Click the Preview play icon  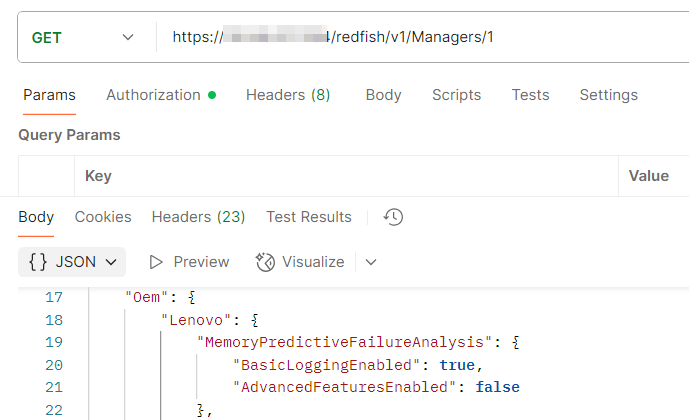(156, 262)
